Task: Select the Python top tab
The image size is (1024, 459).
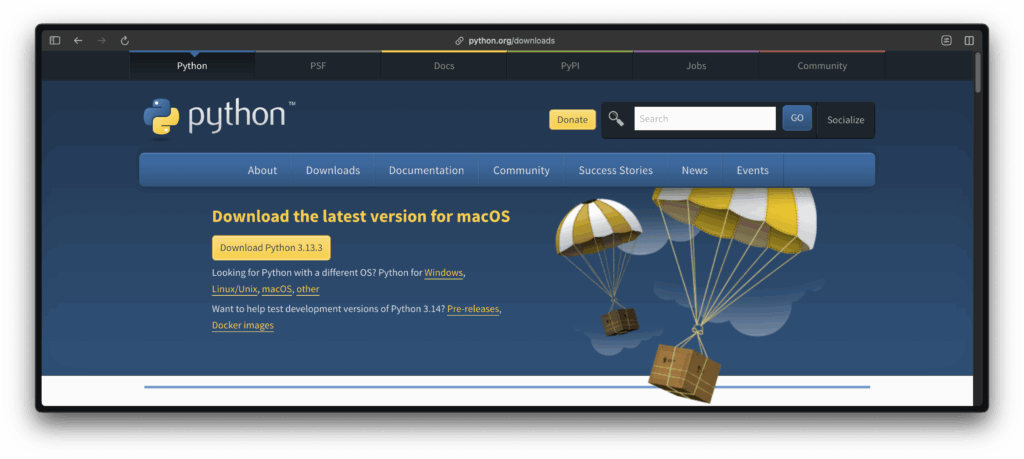Action: (192, 66)
